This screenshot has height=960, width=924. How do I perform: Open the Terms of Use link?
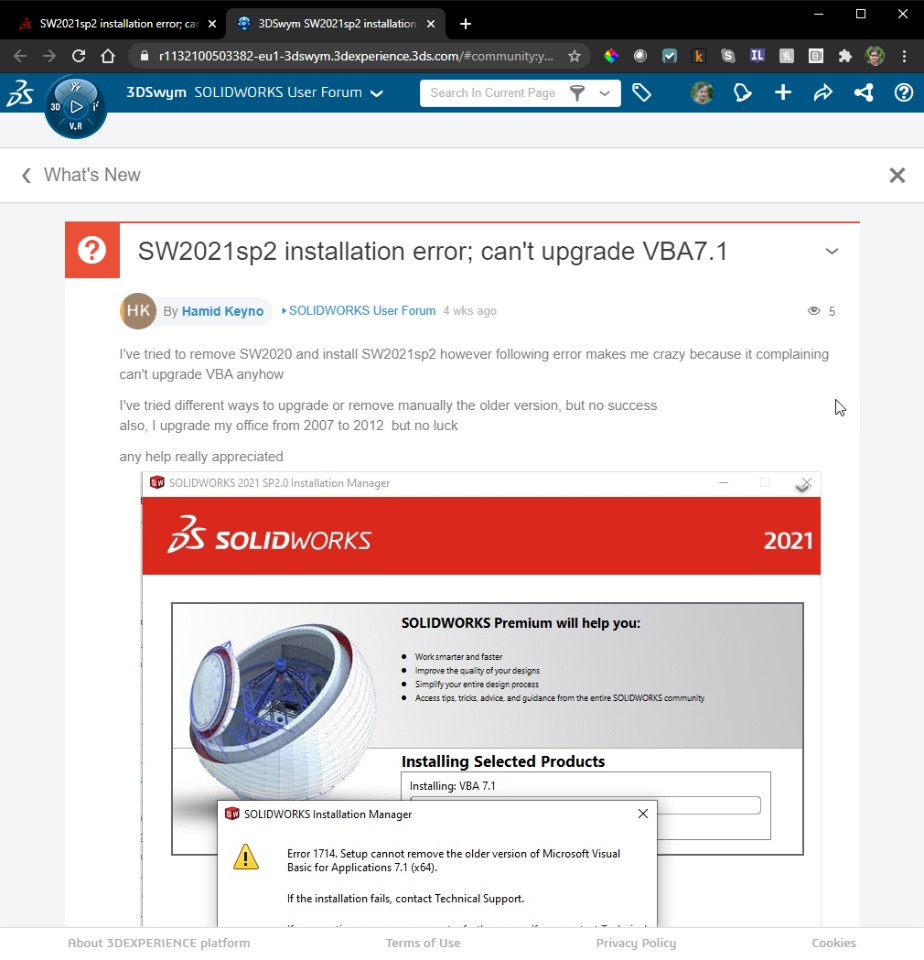point(423,943)
